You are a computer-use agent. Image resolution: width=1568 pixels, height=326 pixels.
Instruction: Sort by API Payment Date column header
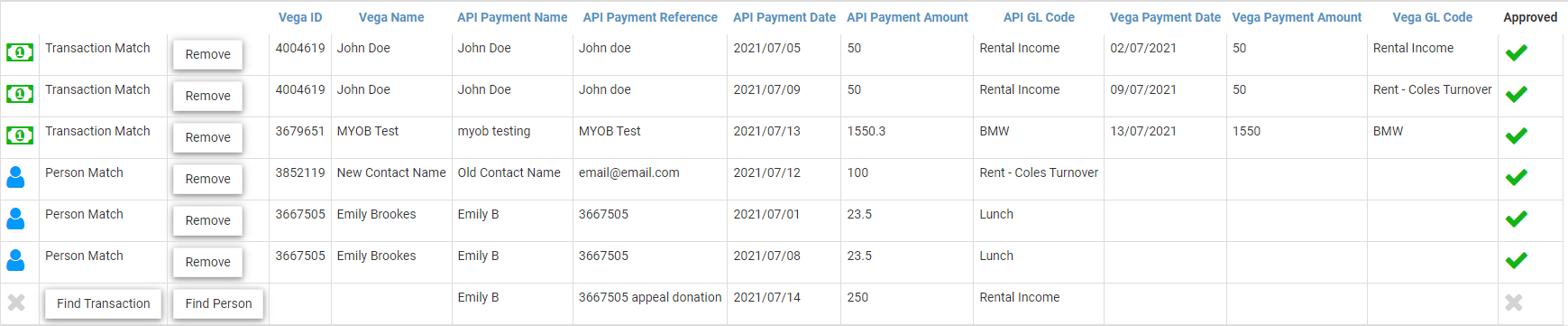tap(784, 17)
